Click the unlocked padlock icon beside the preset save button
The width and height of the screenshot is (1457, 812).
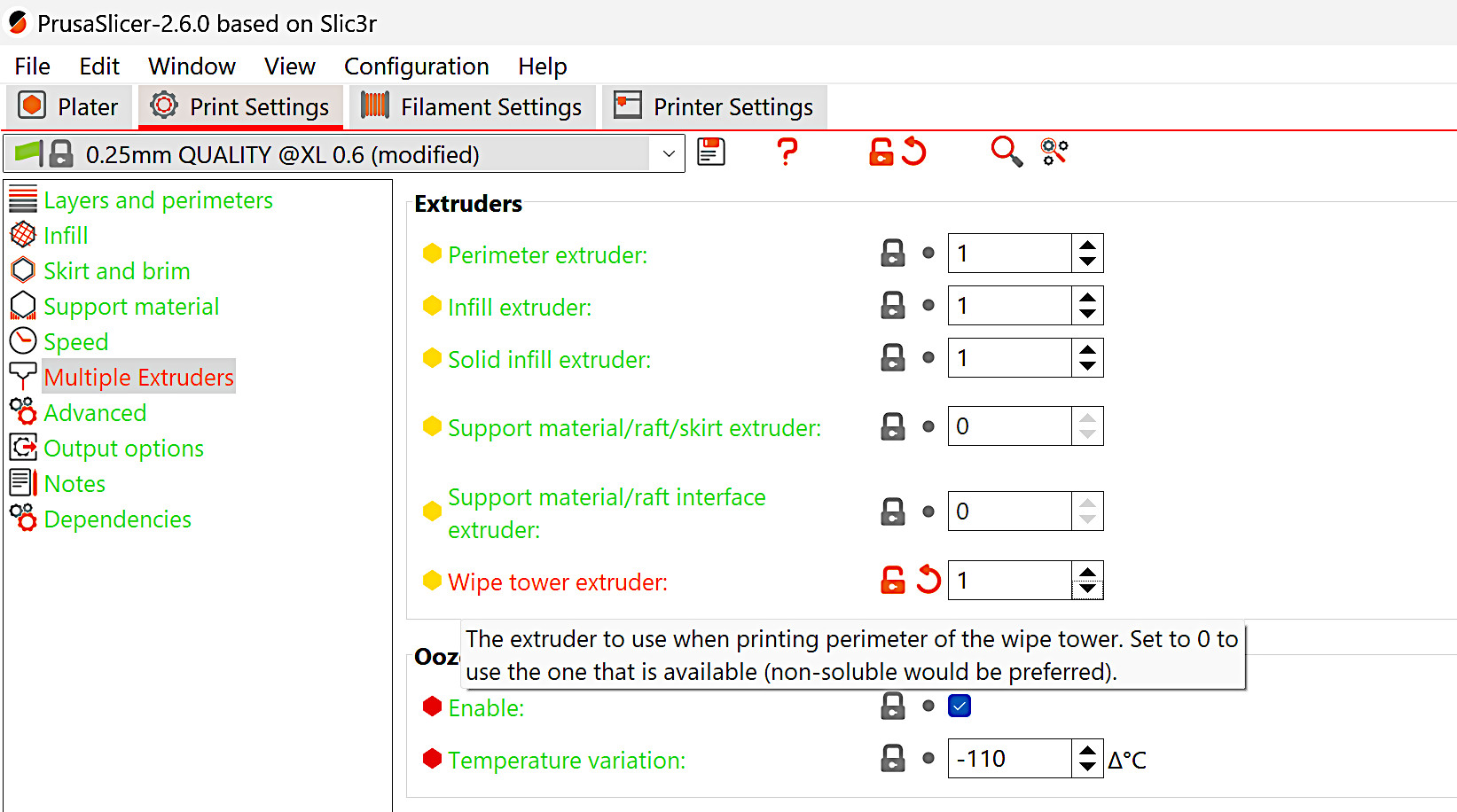881,152
